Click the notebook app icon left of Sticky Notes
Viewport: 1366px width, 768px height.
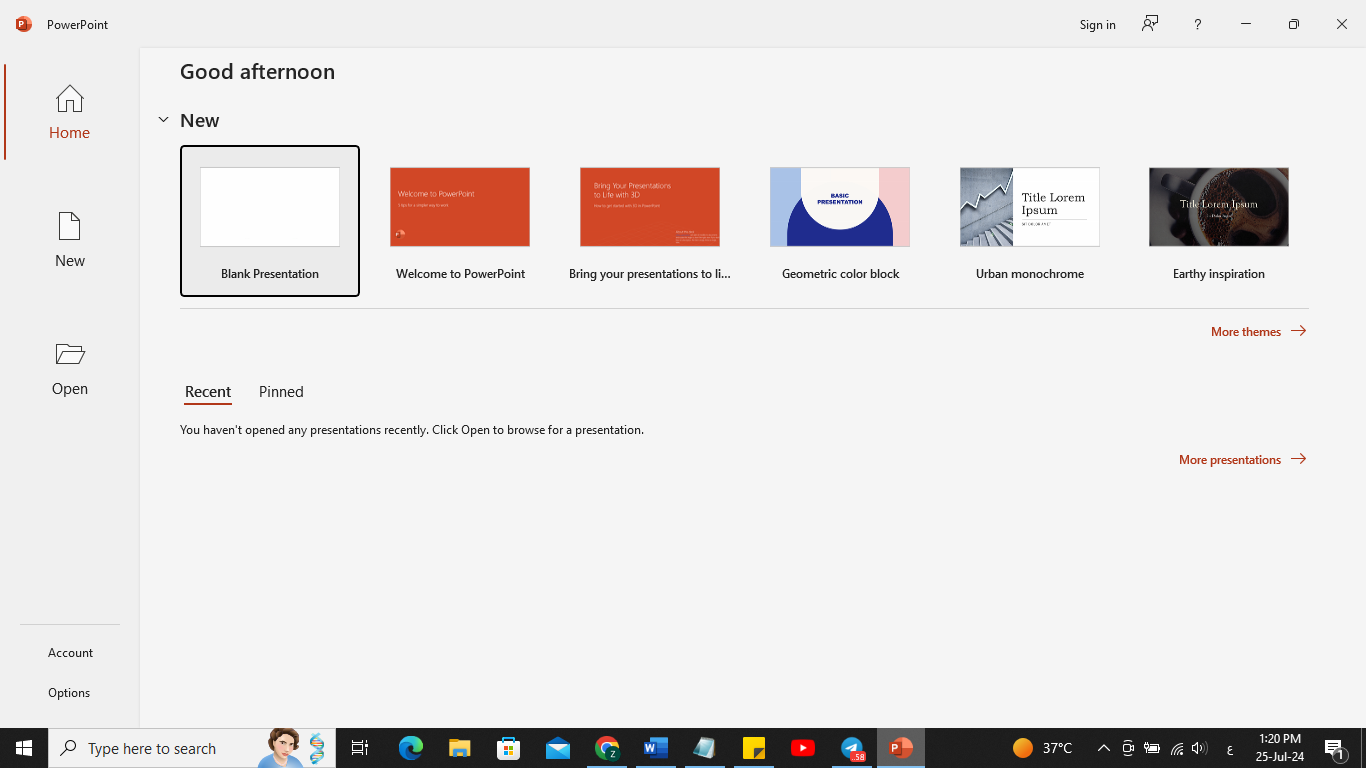click(704, 748)
